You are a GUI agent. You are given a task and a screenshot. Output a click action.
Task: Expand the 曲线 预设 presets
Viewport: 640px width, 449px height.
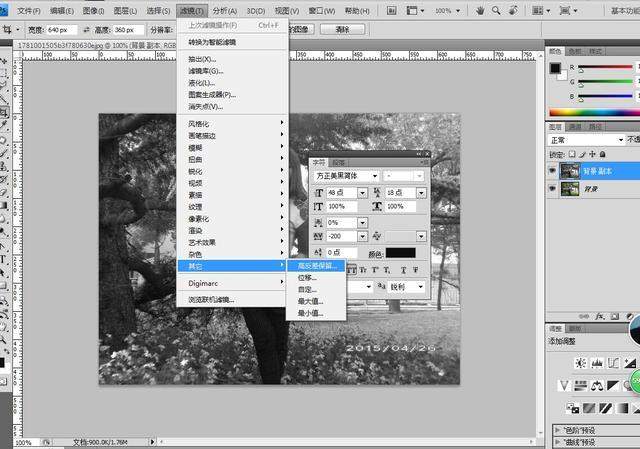tap(558, 442)
